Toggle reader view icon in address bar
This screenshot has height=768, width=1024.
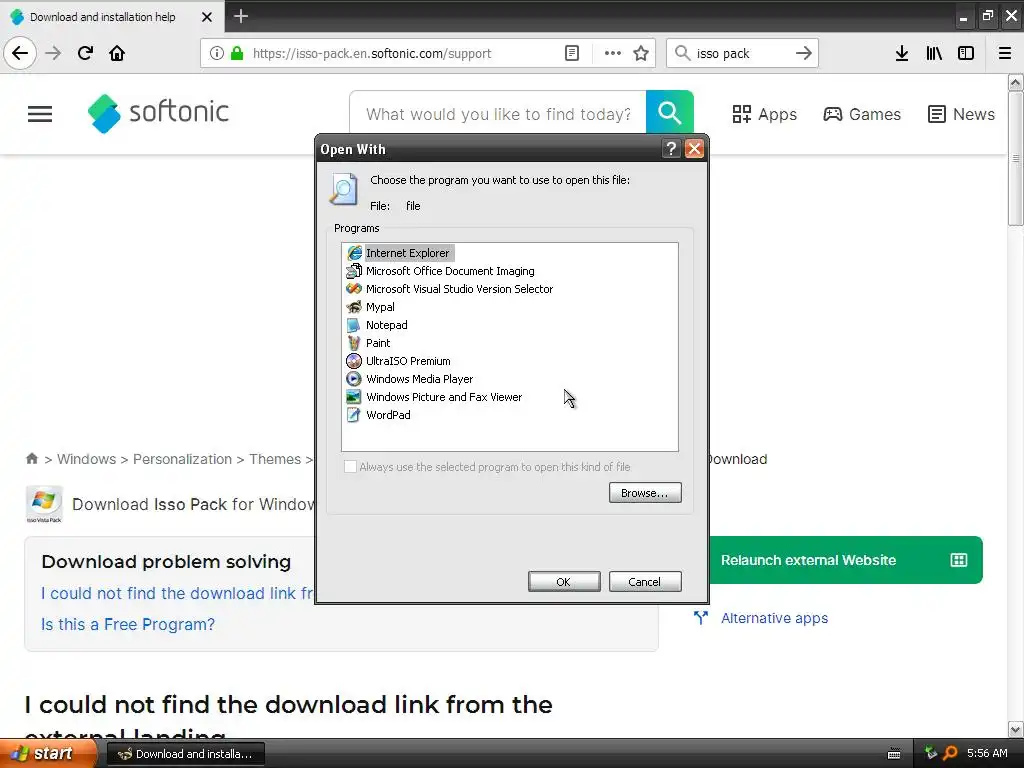click(572, 53)
